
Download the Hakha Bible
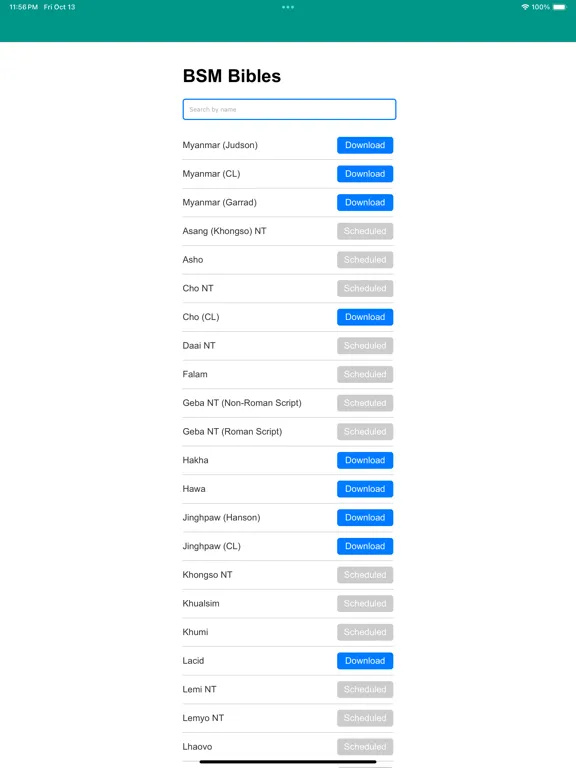365,460
